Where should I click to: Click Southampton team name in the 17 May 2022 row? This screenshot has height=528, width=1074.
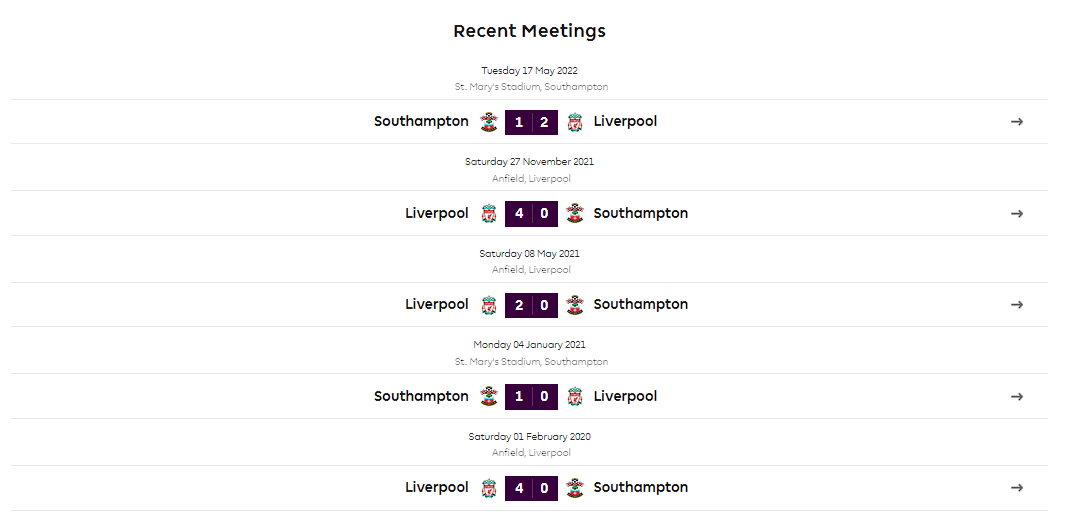coord(421,122)
